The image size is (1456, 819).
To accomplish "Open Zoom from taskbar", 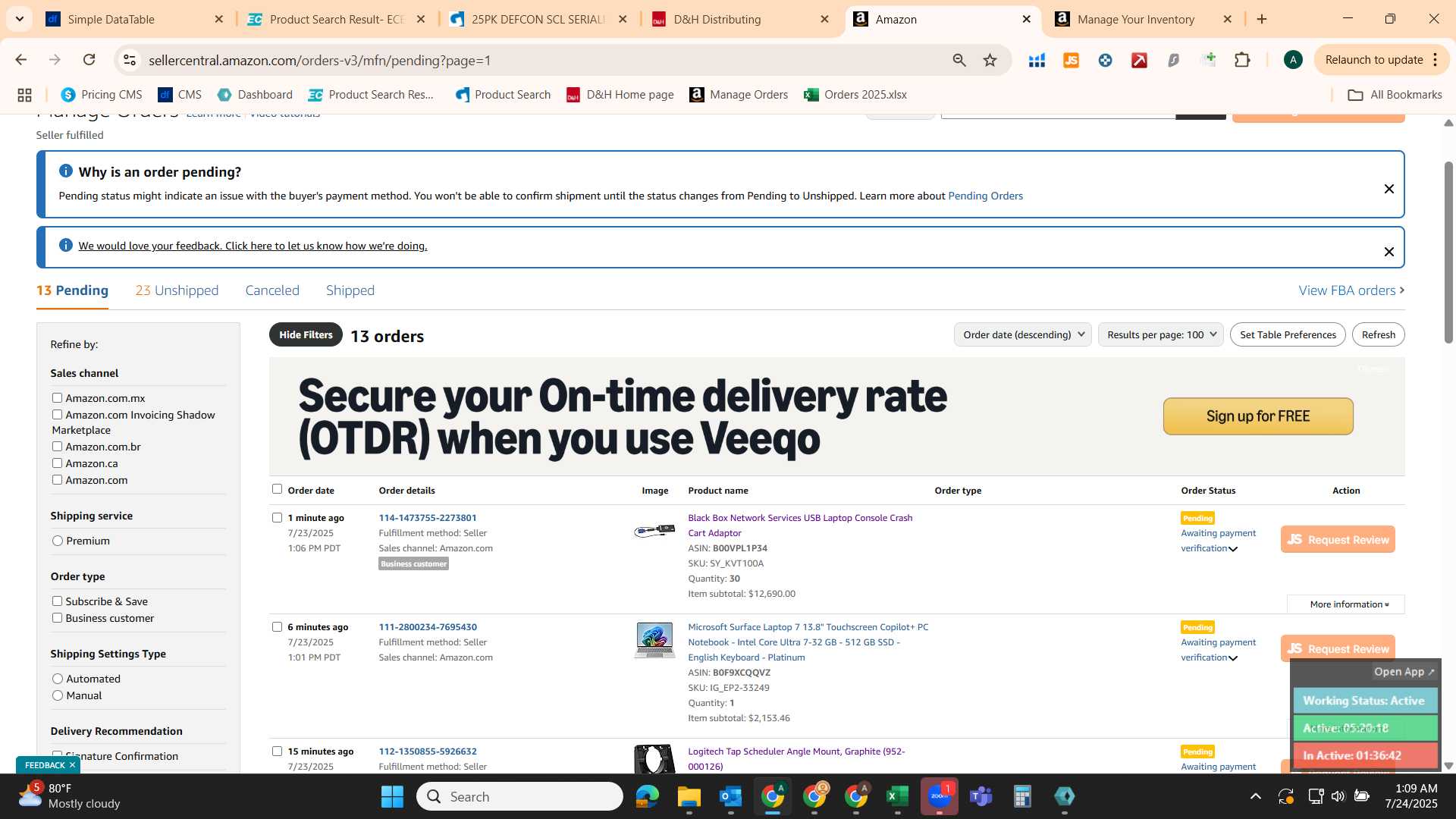I will [940, 796].
